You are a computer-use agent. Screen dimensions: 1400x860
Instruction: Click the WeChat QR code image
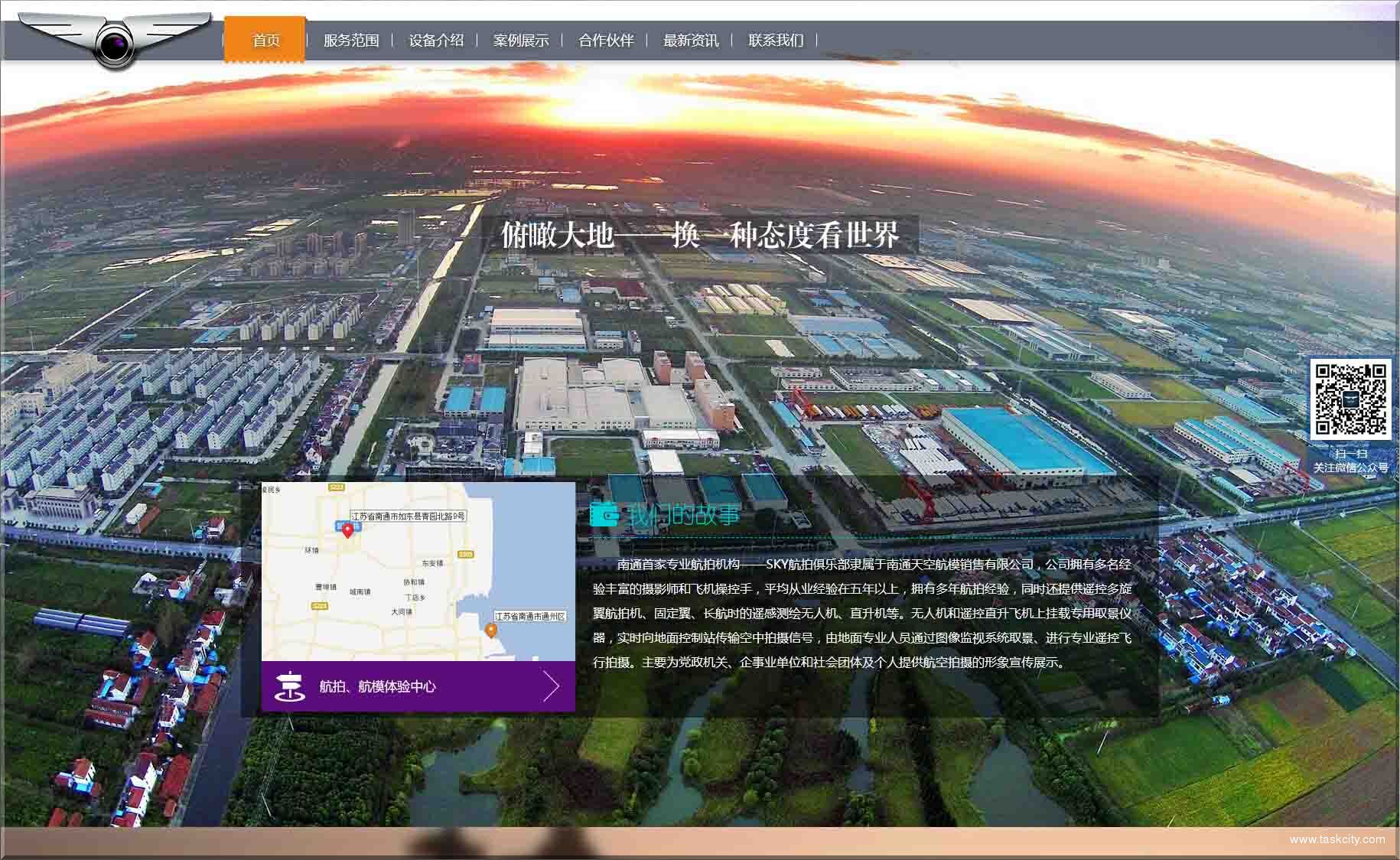(1350, 399)
